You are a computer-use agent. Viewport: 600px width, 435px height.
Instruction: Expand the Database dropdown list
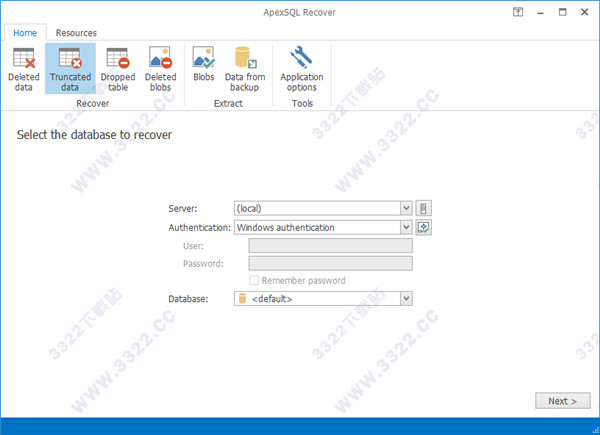pyautogui.click(x=406, y=298)
